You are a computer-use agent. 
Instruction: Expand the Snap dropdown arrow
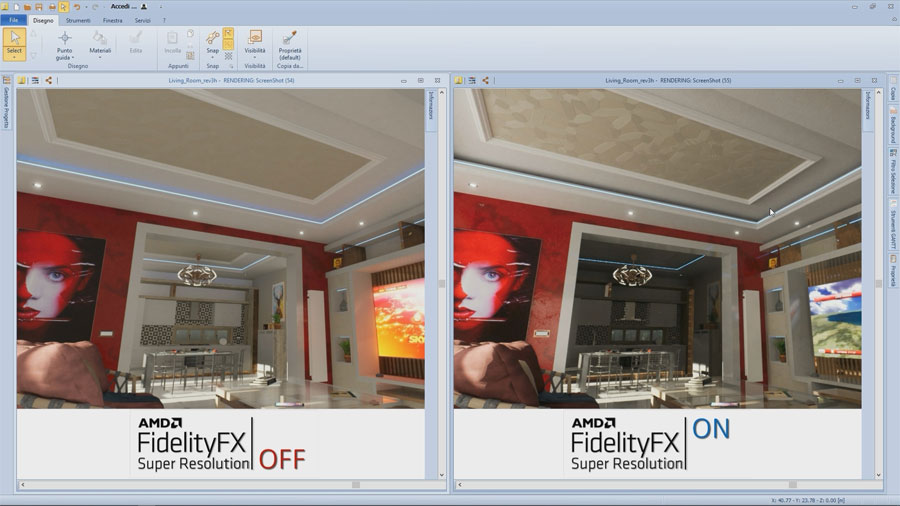pos(212,57)
